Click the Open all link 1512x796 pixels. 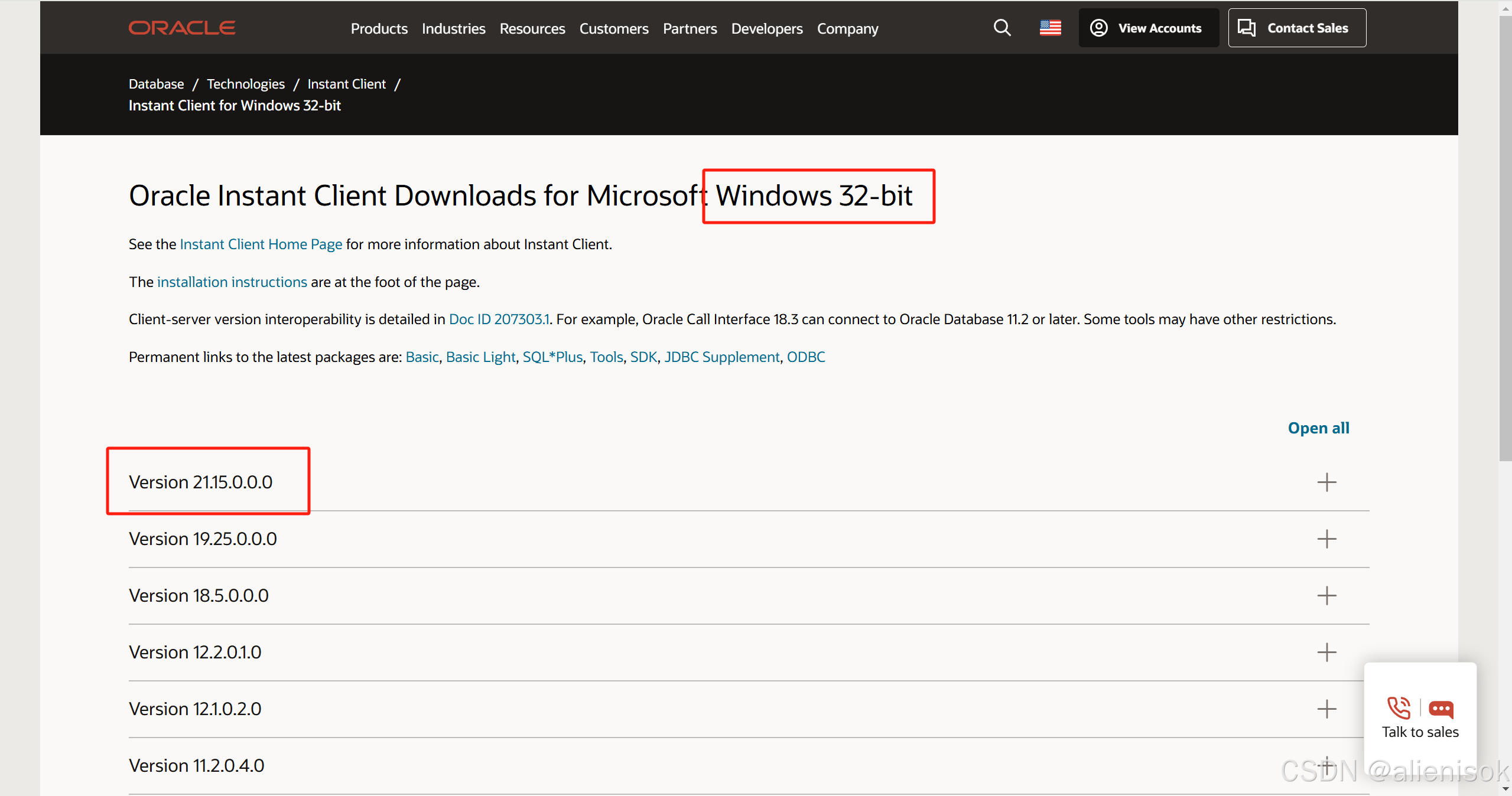coord(1318,428)
